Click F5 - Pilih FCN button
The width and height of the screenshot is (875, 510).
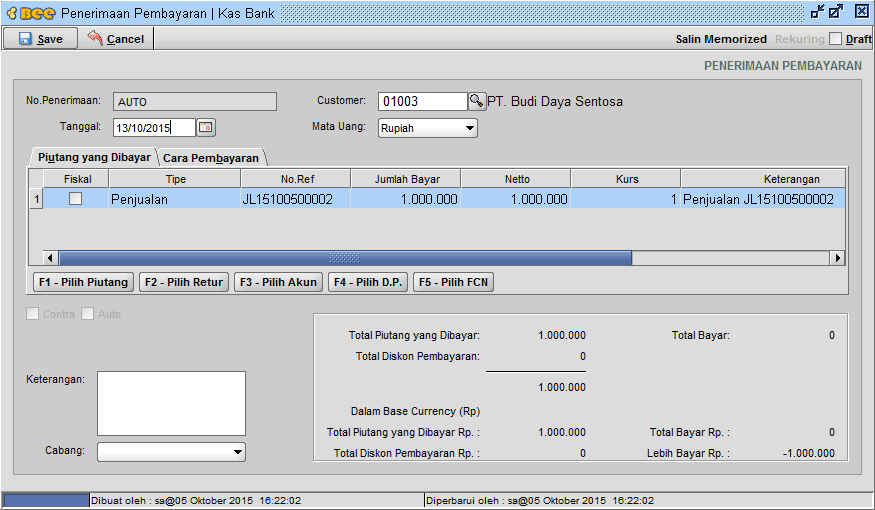(454, 282)
